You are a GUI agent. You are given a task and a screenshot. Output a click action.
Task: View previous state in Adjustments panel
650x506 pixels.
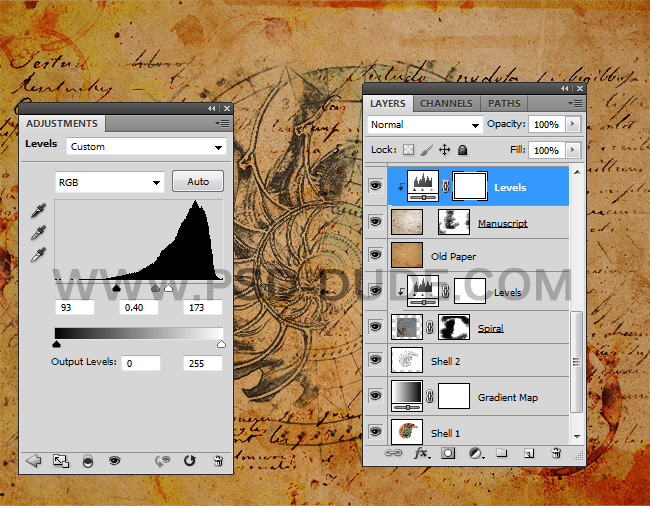162,461
